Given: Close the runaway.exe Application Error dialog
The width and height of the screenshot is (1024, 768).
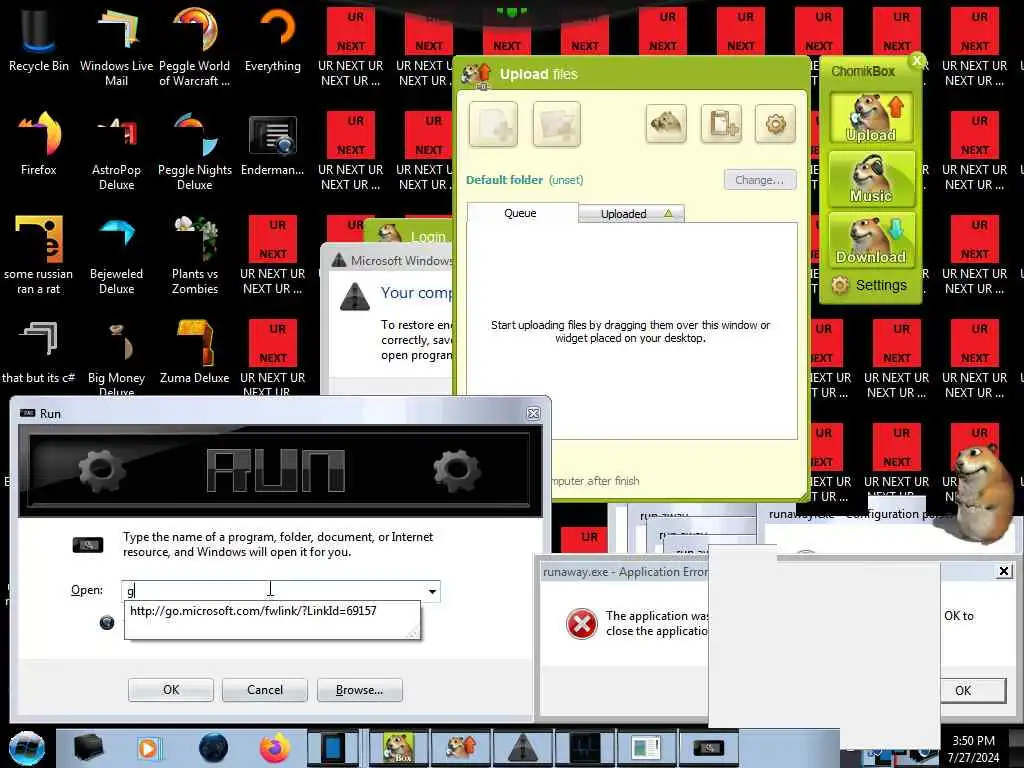Looking at the screenshot, I should [1004, 571].
